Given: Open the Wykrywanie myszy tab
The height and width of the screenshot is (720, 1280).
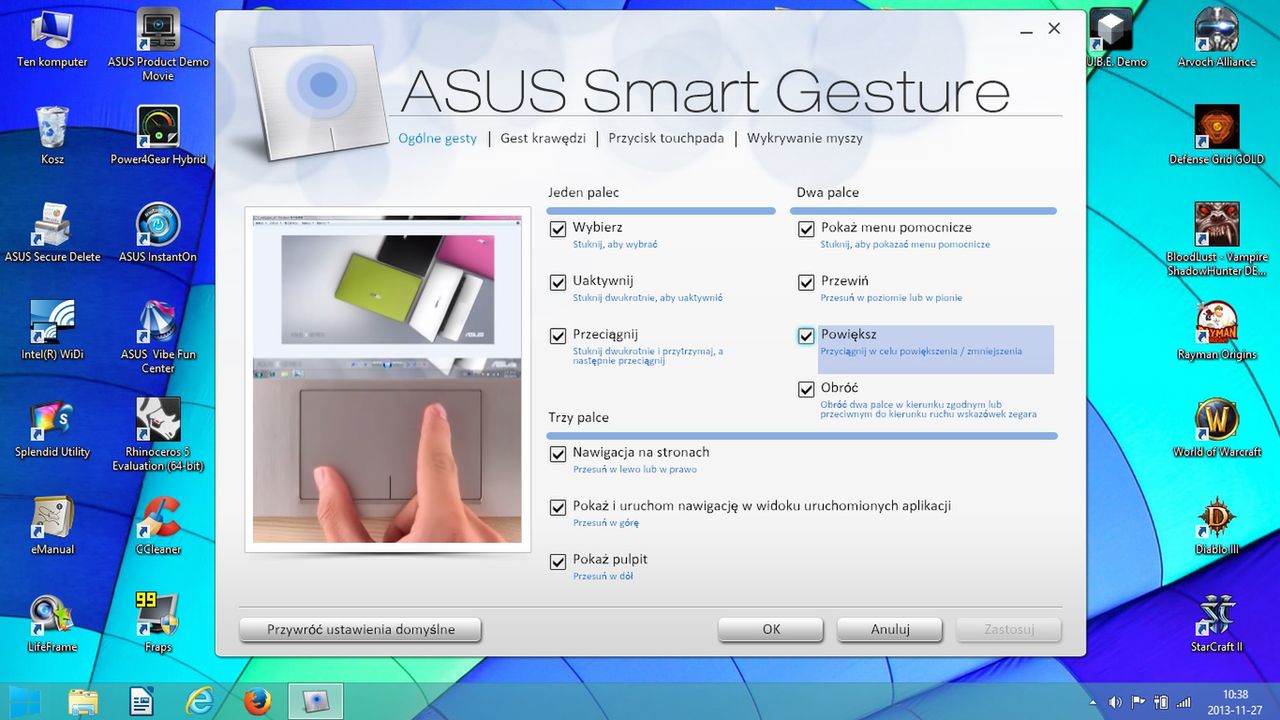Looking at the screenshot, I should click(x=804, y=138).
